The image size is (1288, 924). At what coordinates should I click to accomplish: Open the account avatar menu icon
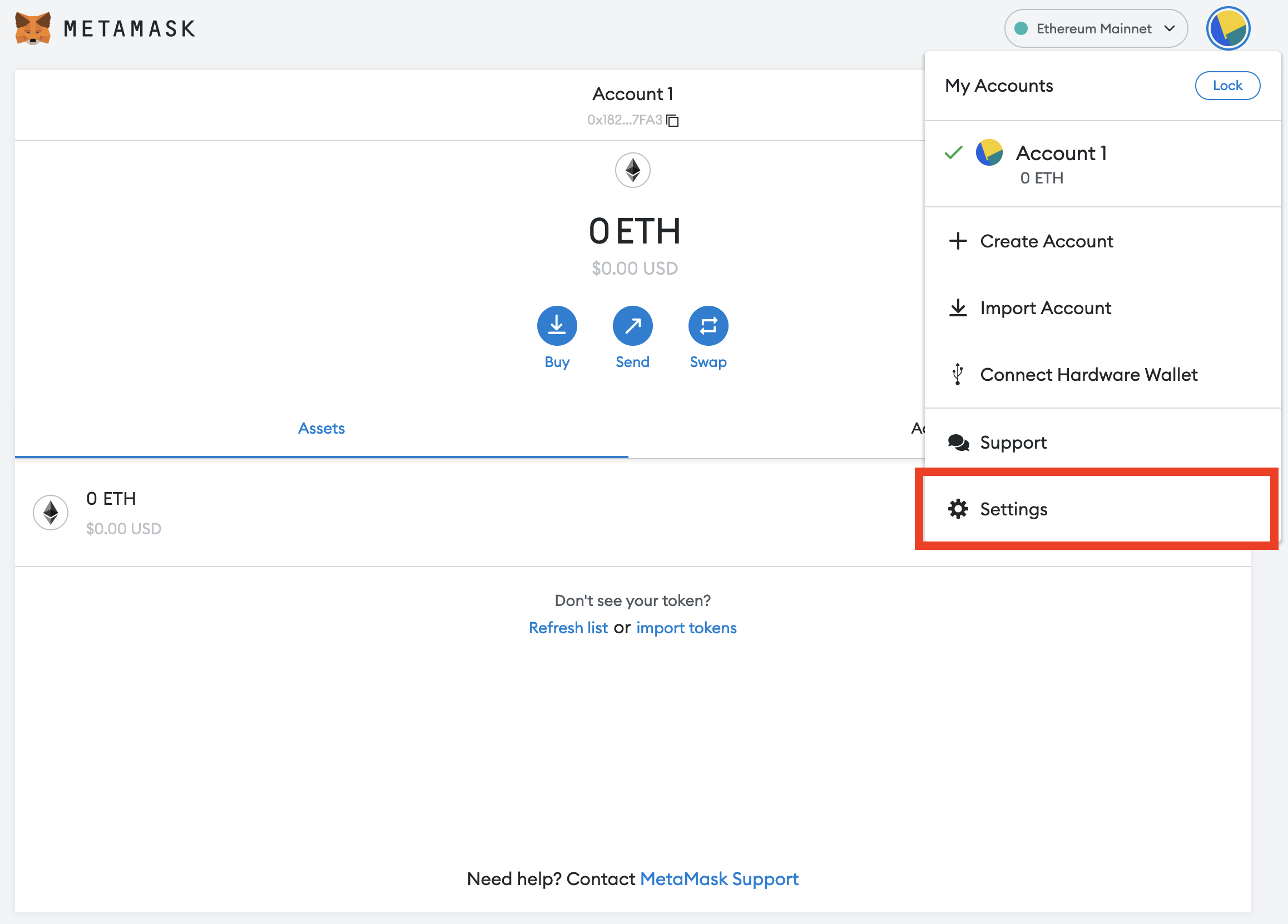click(1228, 28)
